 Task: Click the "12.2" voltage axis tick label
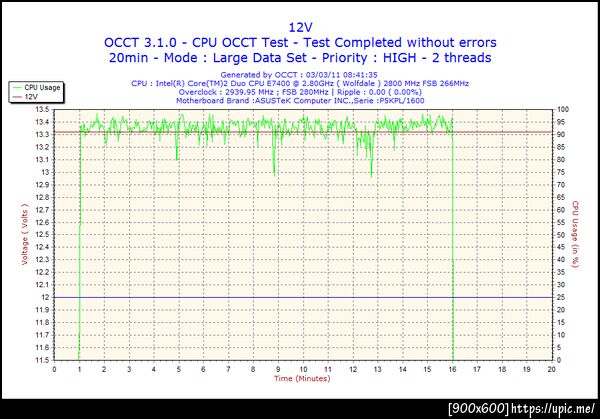[x=42, y=272]
